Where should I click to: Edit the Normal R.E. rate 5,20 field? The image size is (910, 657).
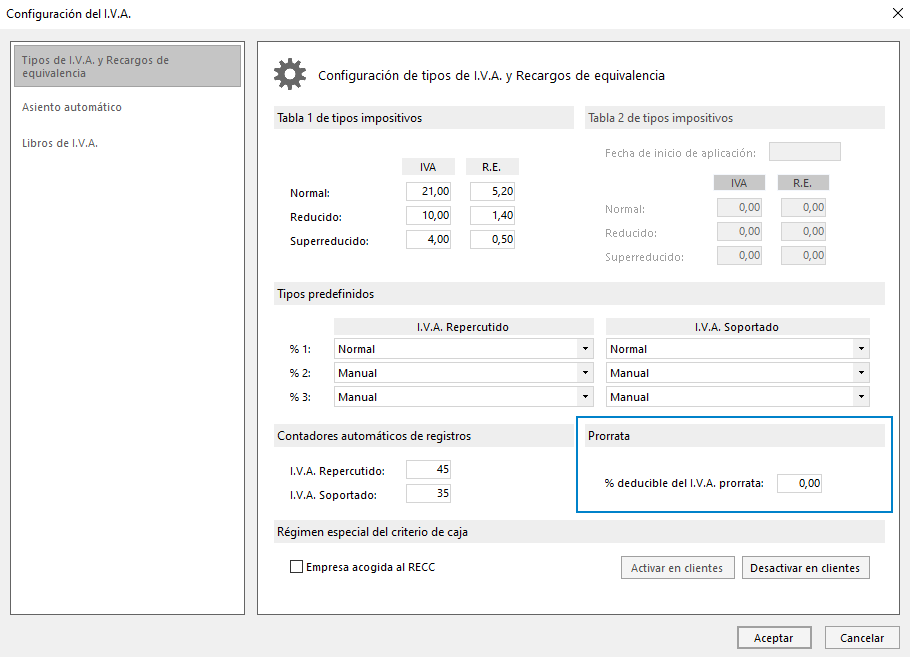pos(492,191)
